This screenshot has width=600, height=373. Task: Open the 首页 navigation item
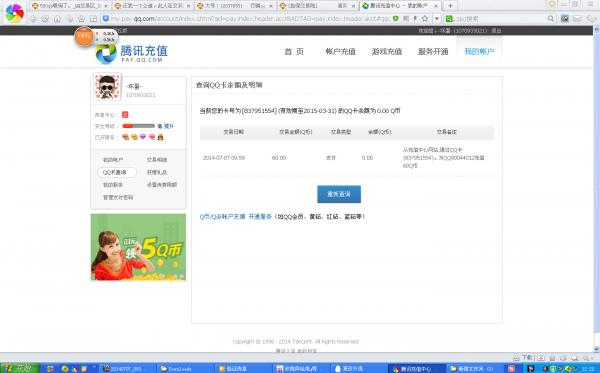[x=294, y=52]
